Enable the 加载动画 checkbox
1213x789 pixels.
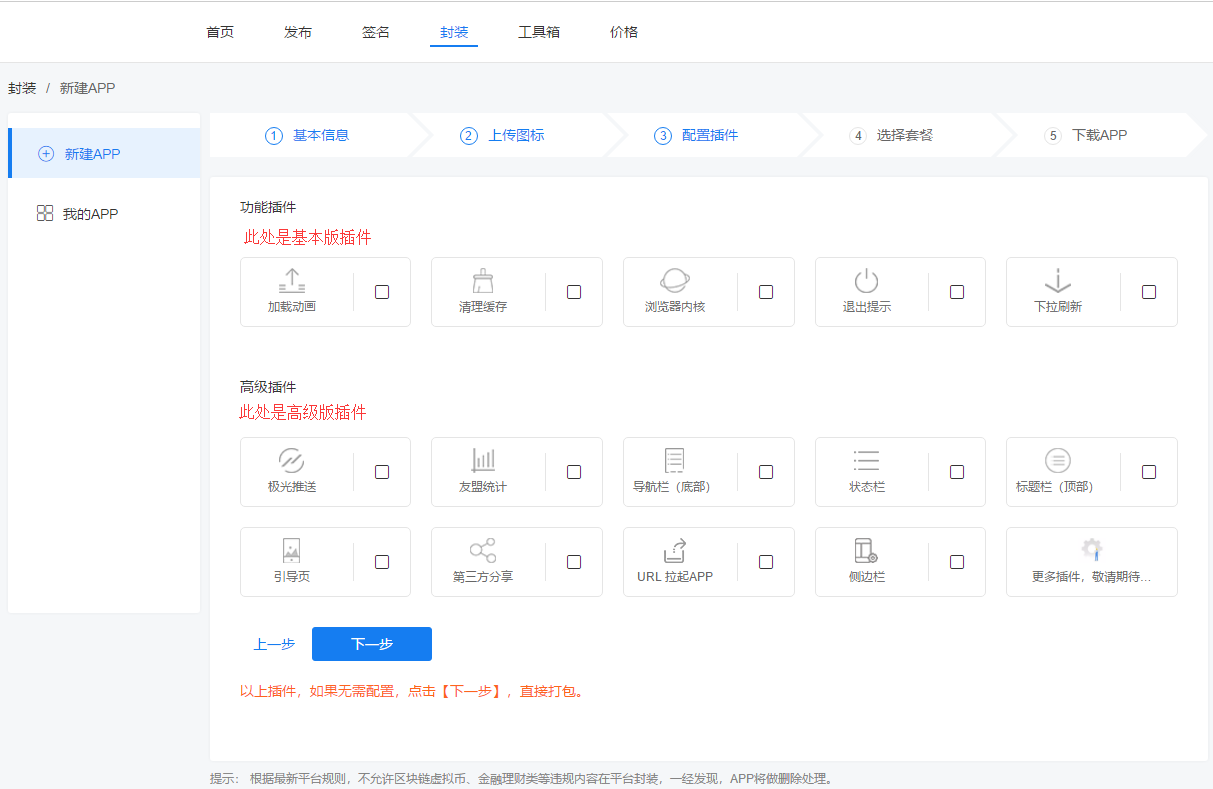pyautogui.click(x=382, y=292)
